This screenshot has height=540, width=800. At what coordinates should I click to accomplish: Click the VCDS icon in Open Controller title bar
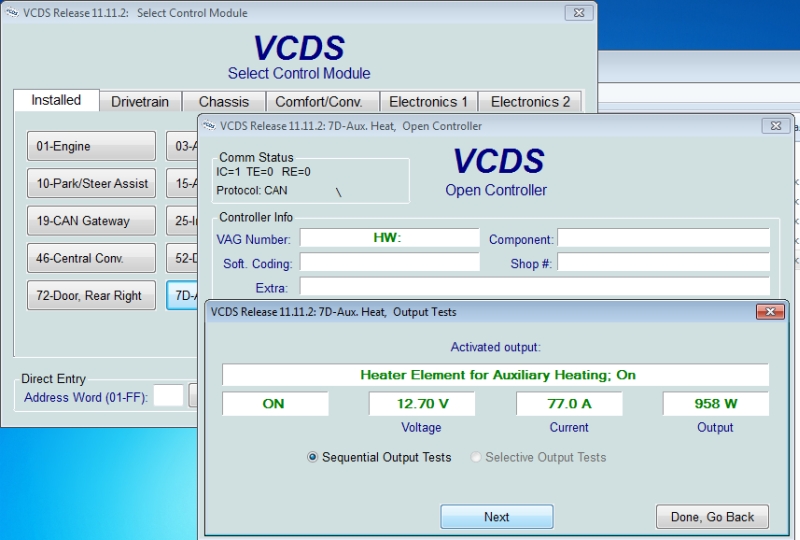209,126
